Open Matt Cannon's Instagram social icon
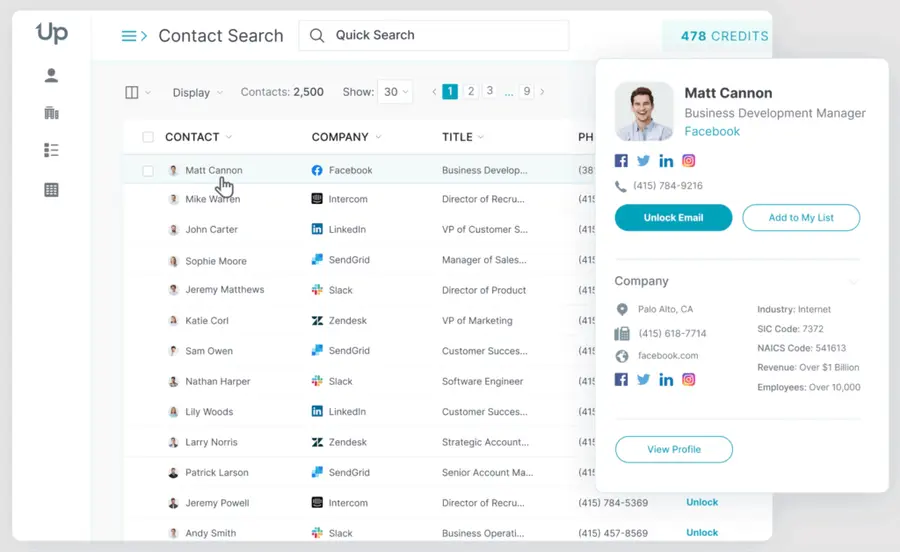 point(688,161)
